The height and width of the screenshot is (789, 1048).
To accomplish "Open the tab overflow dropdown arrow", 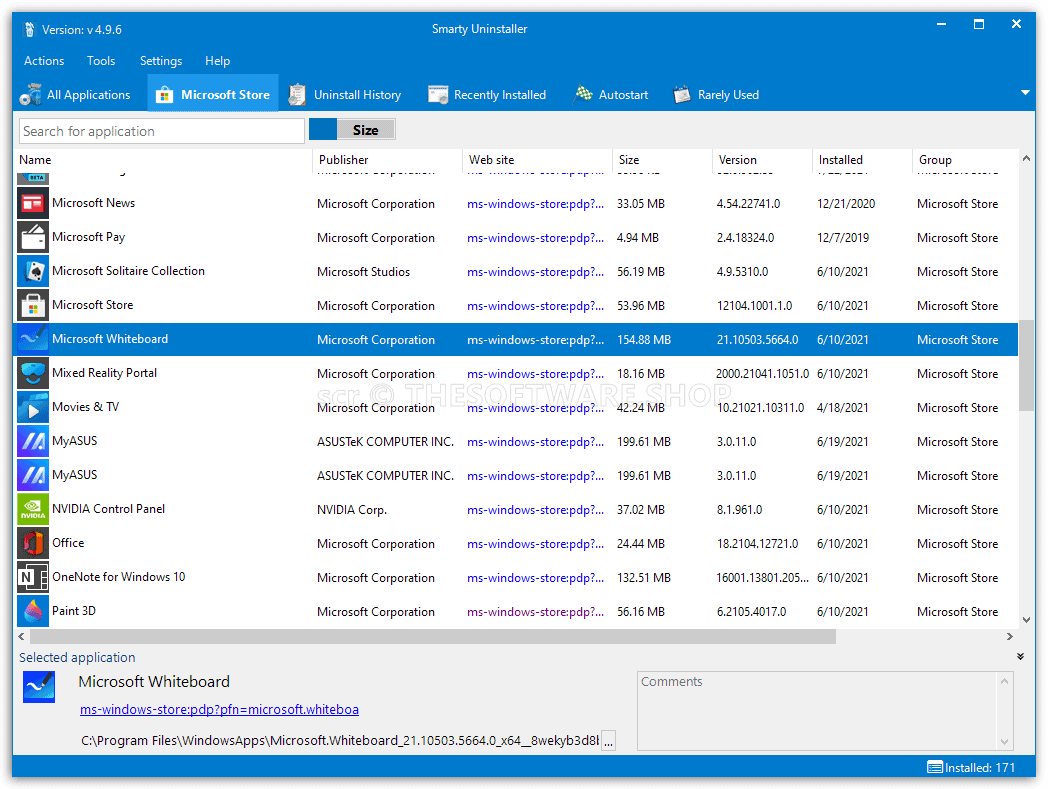I will (x=1025, y=93).
